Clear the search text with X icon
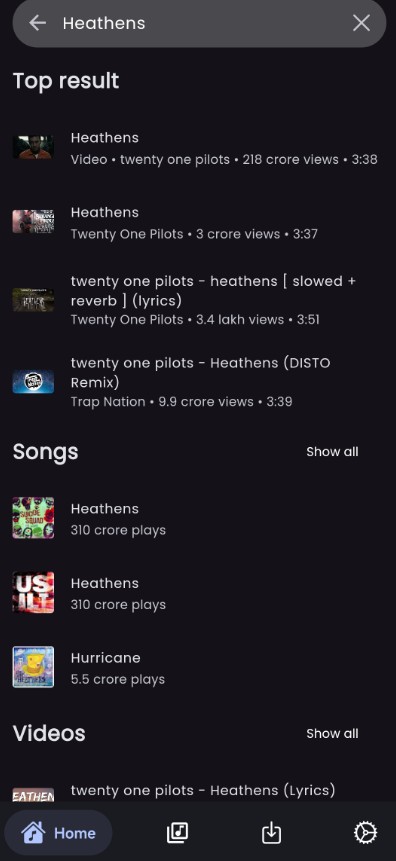Image resolution: width=396 pixels, height=861 pixels. pos(361,23)
